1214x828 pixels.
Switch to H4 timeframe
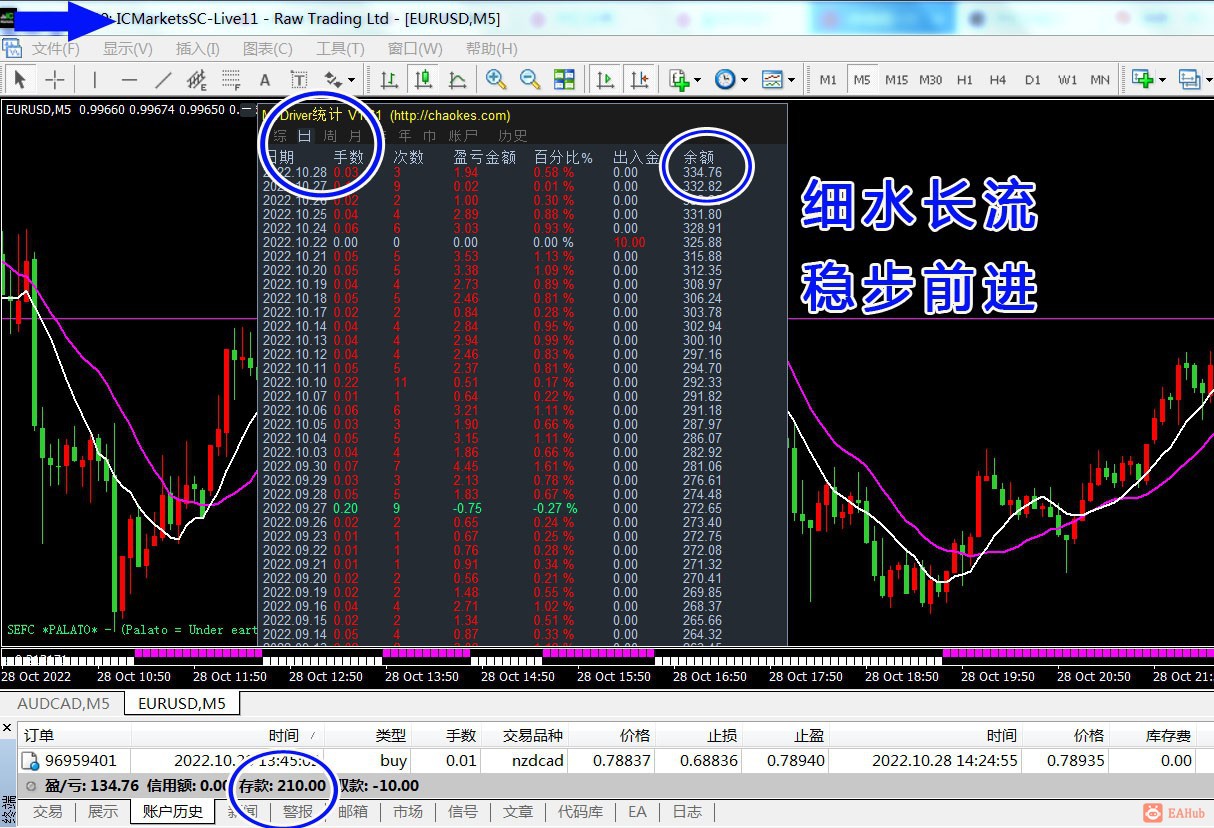(998, 80)
